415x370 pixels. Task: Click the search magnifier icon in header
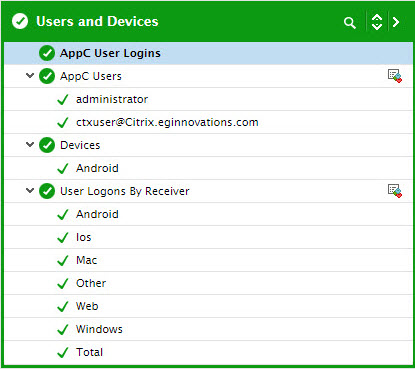350,23
